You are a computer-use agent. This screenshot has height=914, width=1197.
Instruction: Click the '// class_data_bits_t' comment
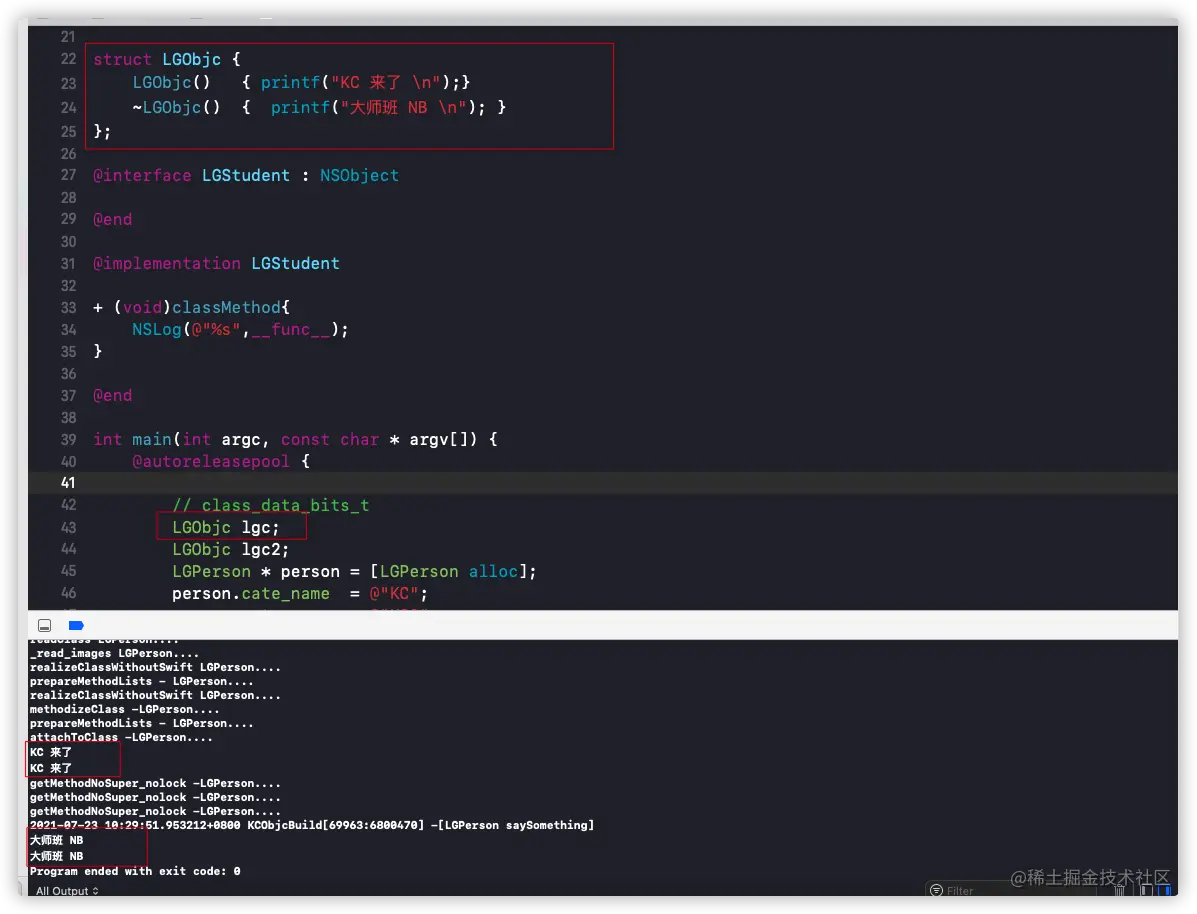point(271,505)
